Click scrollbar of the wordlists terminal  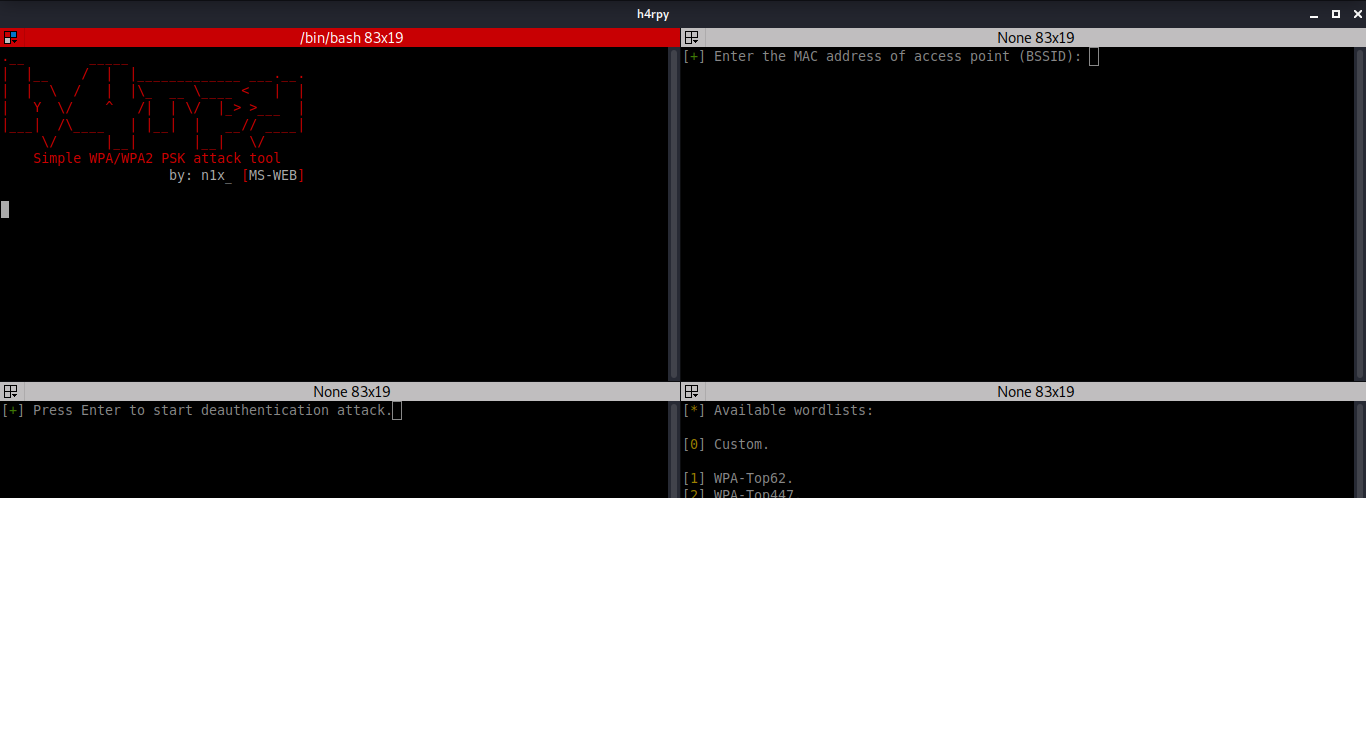click(1360, 448)
